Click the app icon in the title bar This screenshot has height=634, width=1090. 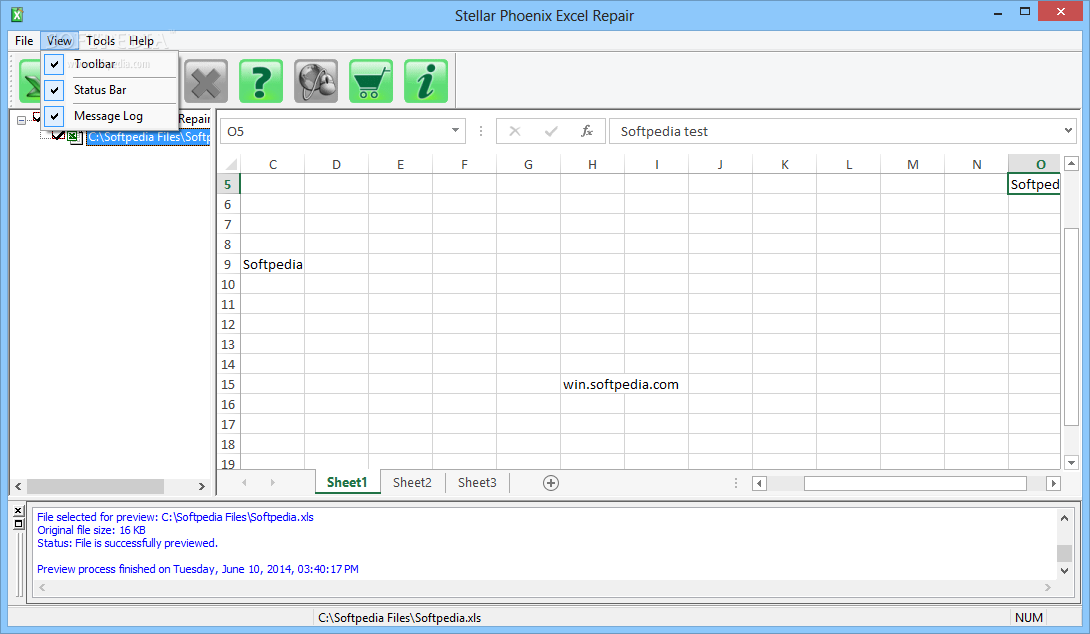17,15
